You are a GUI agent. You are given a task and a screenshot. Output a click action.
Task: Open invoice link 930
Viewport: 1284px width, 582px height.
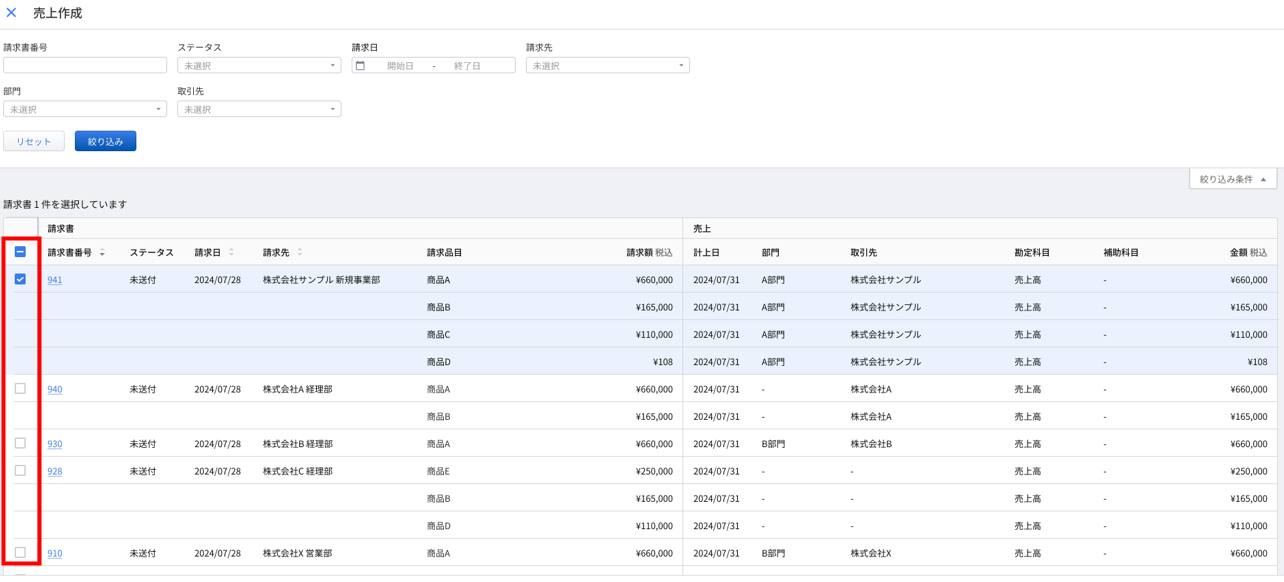55,444
